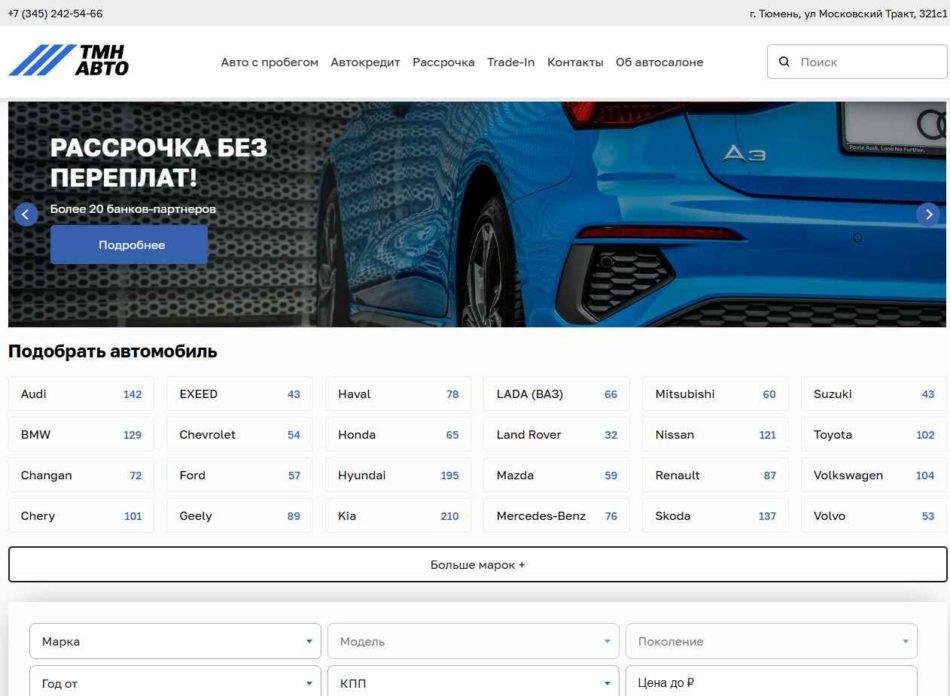Select Honda brand tile
The width and height of the screenshot is (950, 696).
point(398,434)
